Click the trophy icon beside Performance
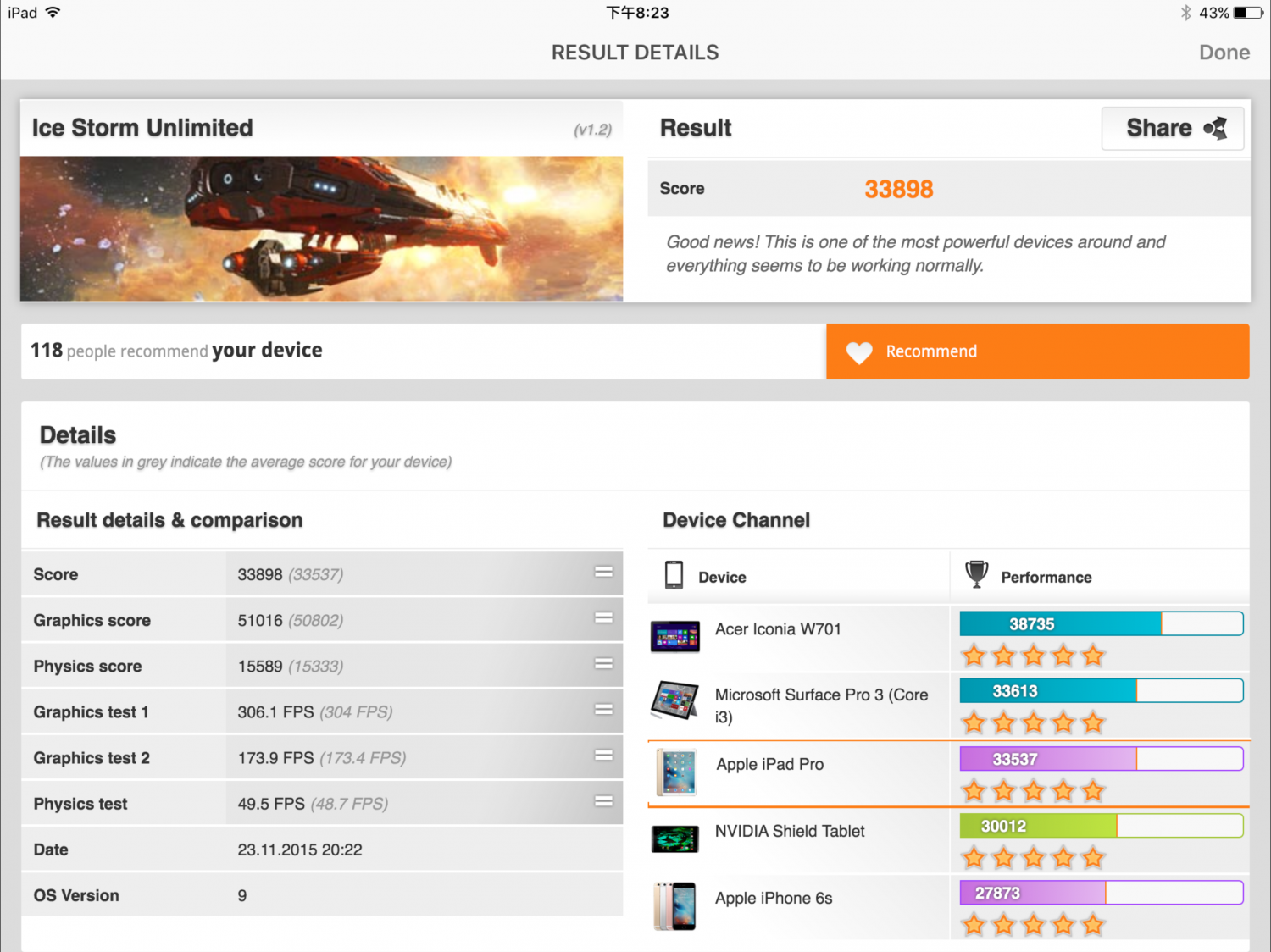1271x952 pixels. coord(976,574)
